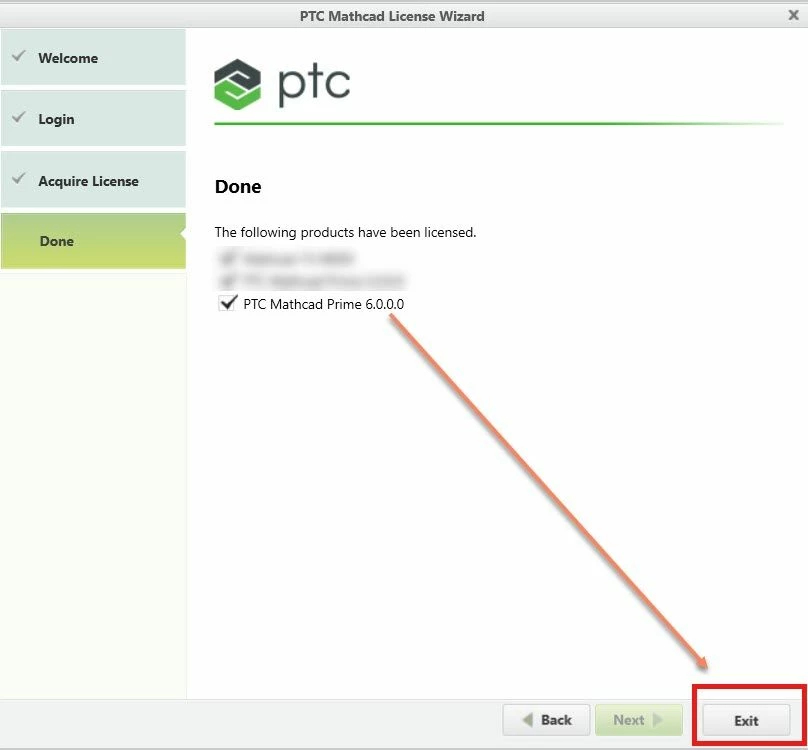Click the PTC logo icon
The width and height of the screenshot is (808, 750).
coord(237,84)
